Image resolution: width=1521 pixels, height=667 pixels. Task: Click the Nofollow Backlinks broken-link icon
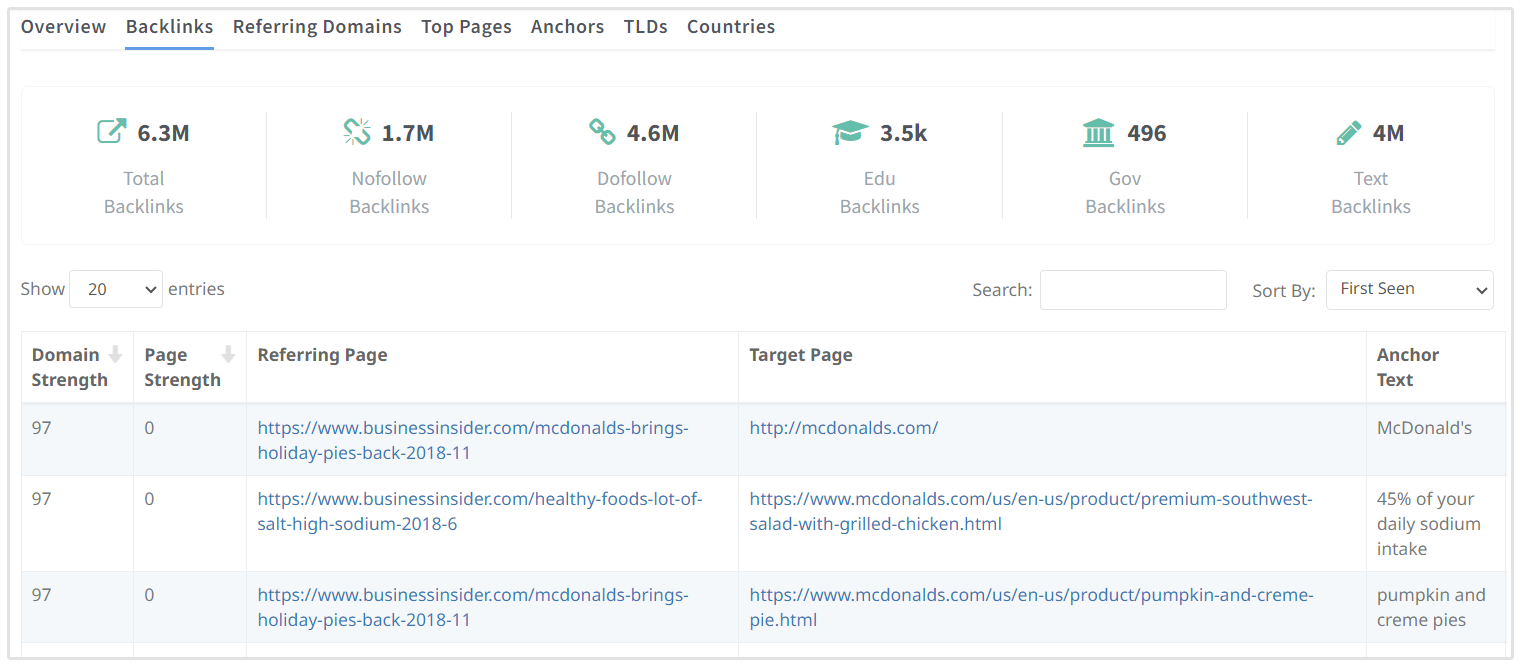(357, 132)
